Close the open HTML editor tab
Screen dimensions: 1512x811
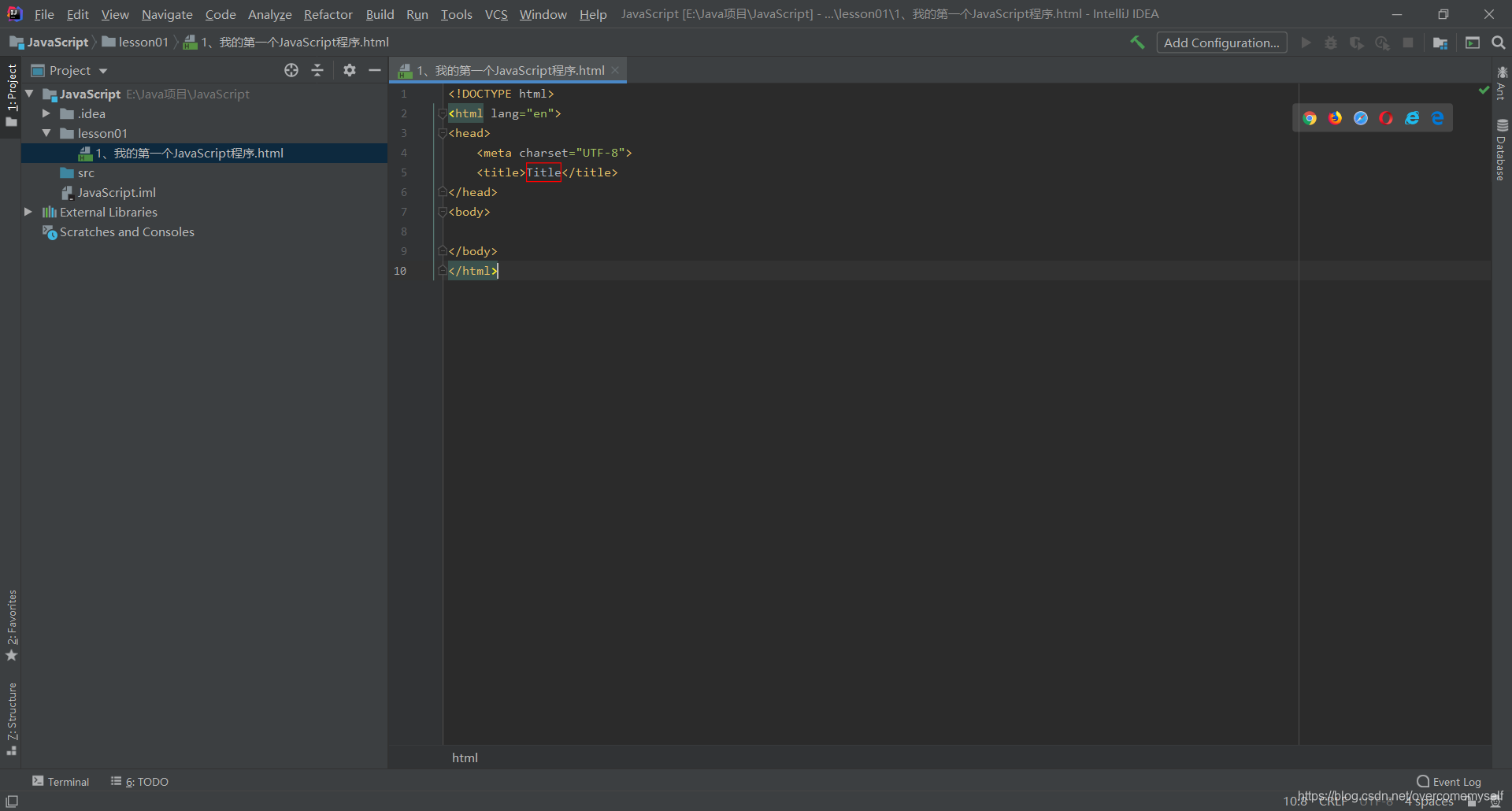pos(615,70)
